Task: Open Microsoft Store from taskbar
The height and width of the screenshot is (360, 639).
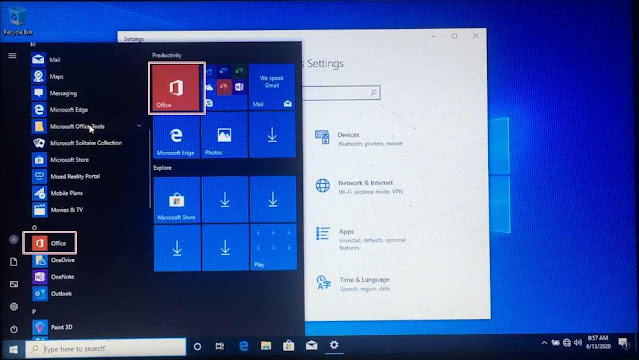Action: click(x=289, y=346)
